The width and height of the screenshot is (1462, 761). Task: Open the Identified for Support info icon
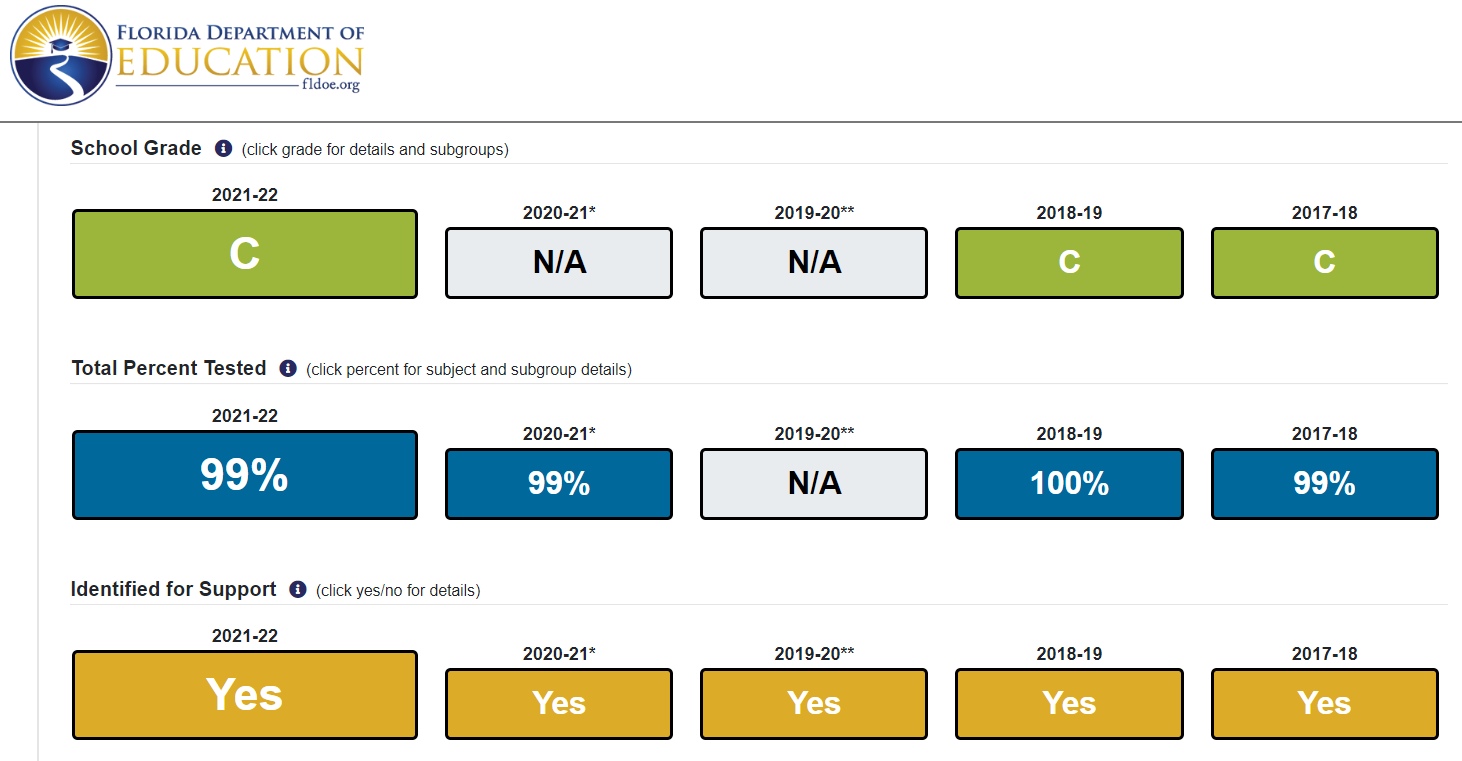(297, 589)
